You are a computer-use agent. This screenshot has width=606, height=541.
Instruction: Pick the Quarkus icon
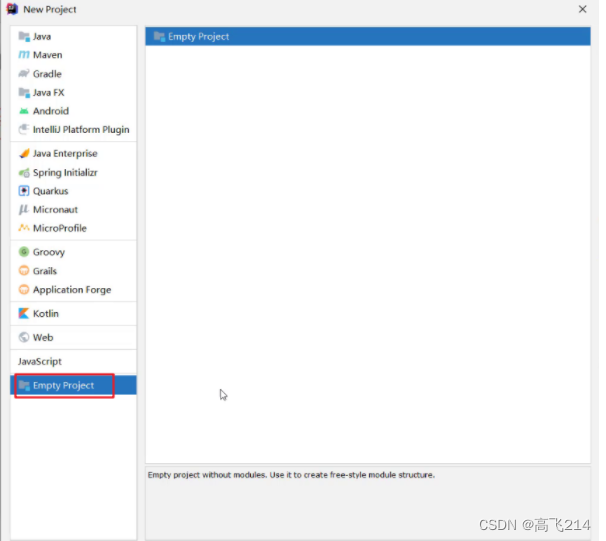[24, 191]
